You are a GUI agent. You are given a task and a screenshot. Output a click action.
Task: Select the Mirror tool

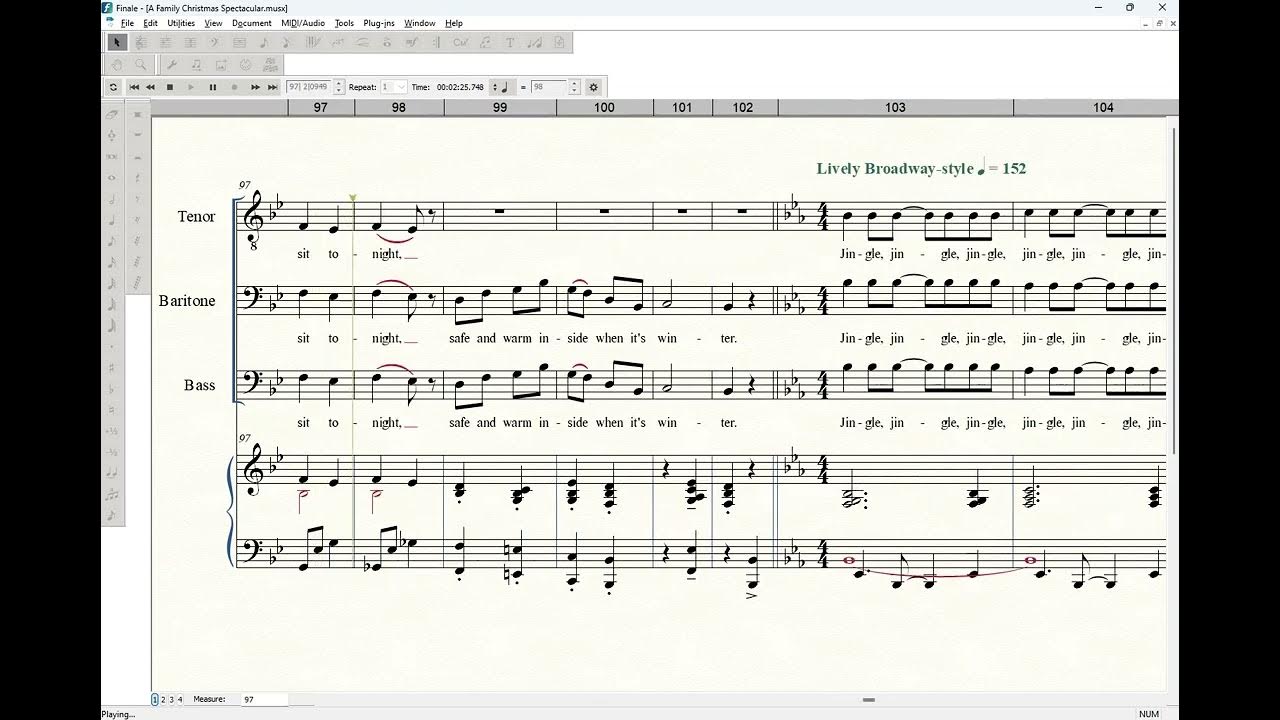pyautogui.click(x=270, y=65)
